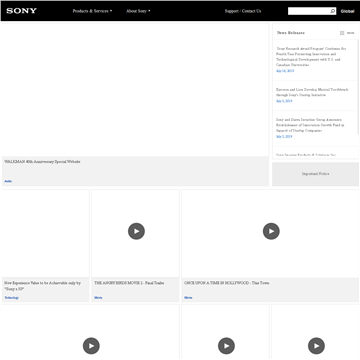Play video in card under Angry Birds and Hollywood
The width and height of the screenshot is (360, 360).
click(226, 346)
